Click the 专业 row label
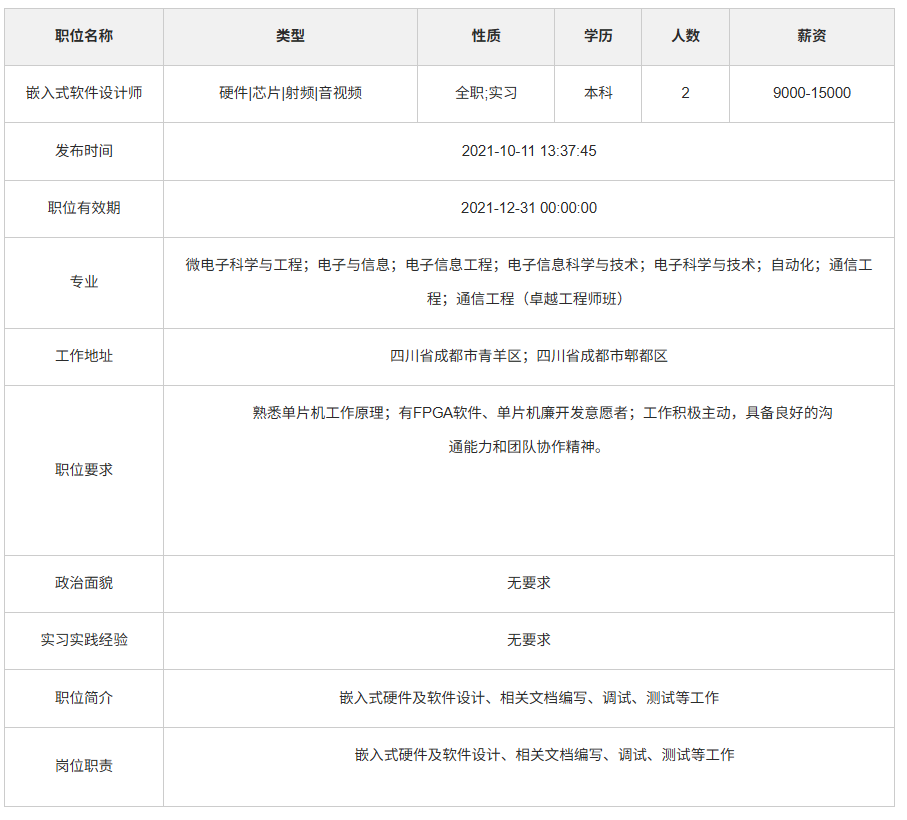 coord(84,282)
